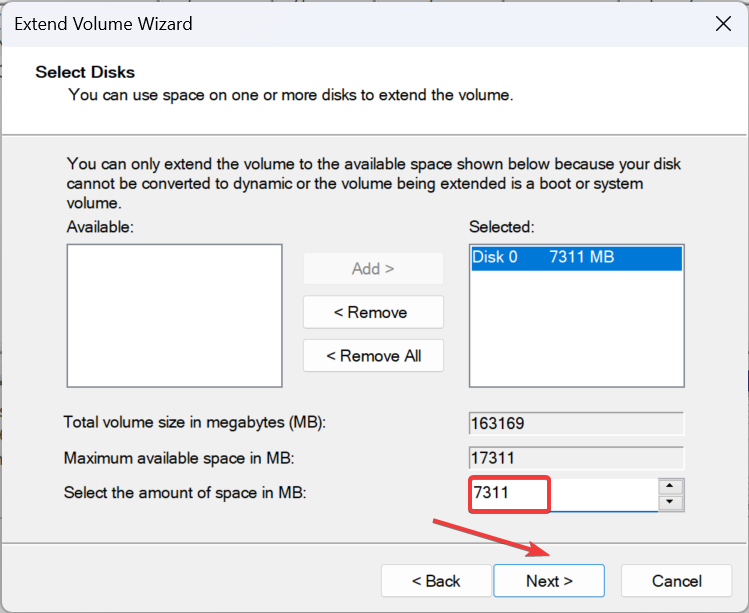
Task: Proceed by clicking Next >
Action: pyautogui.click(x=549, y=581)
